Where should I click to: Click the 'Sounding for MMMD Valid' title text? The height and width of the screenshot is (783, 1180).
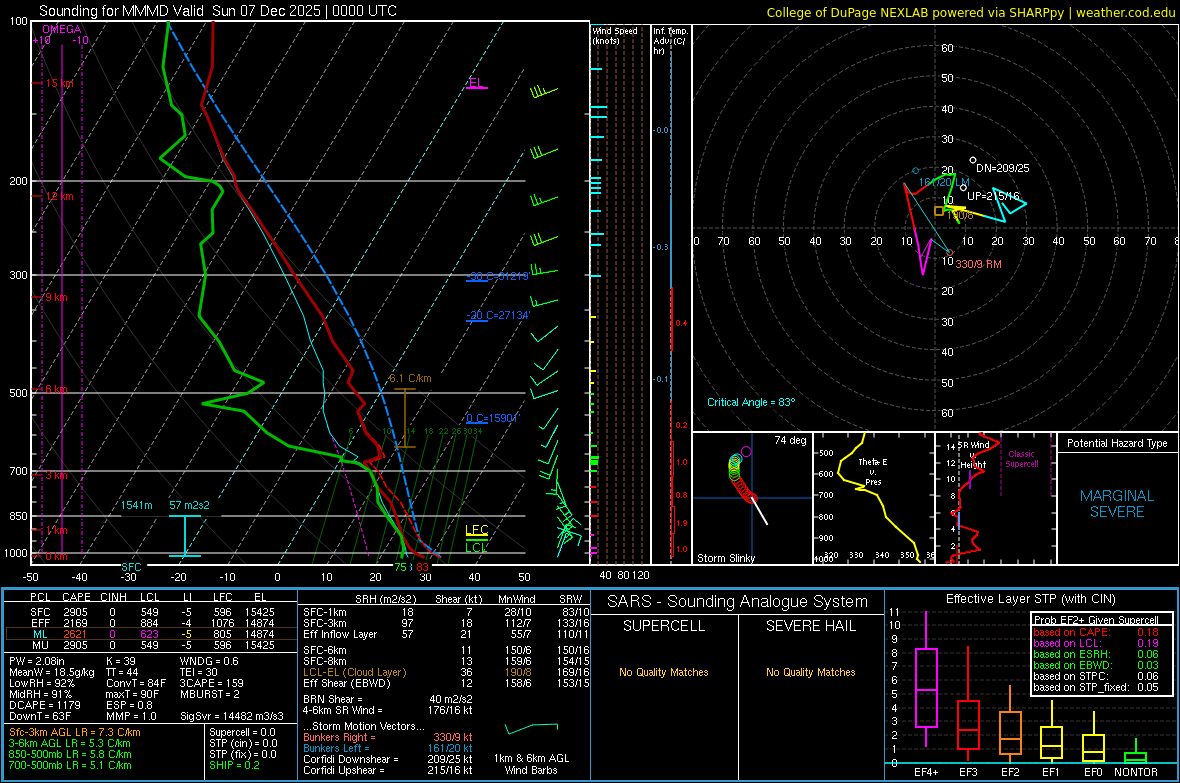tap(121, 11)
